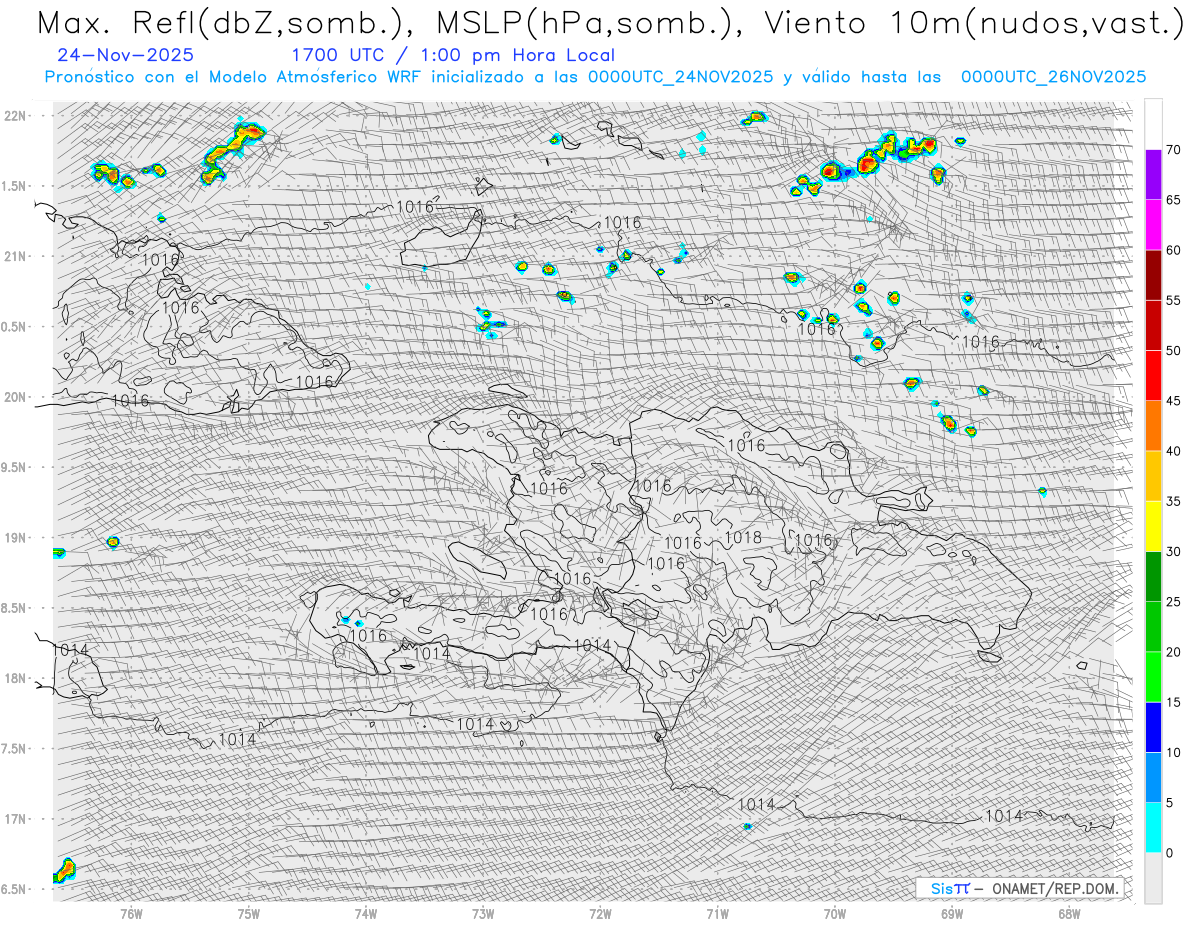Click the '71W' longitude axis label
Viewport: 1200px width, 927px height.
tap(717, 914)
